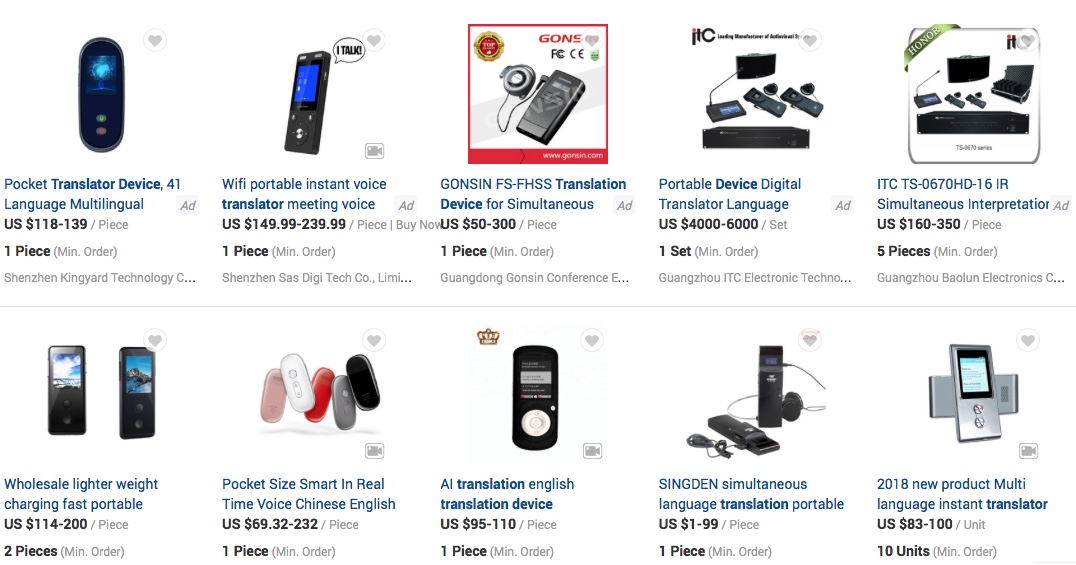Visit Guangzhou ITC Electronic Technology supplier link
Viewport: 1076px width, 565px height.
[x=755, y=278]
